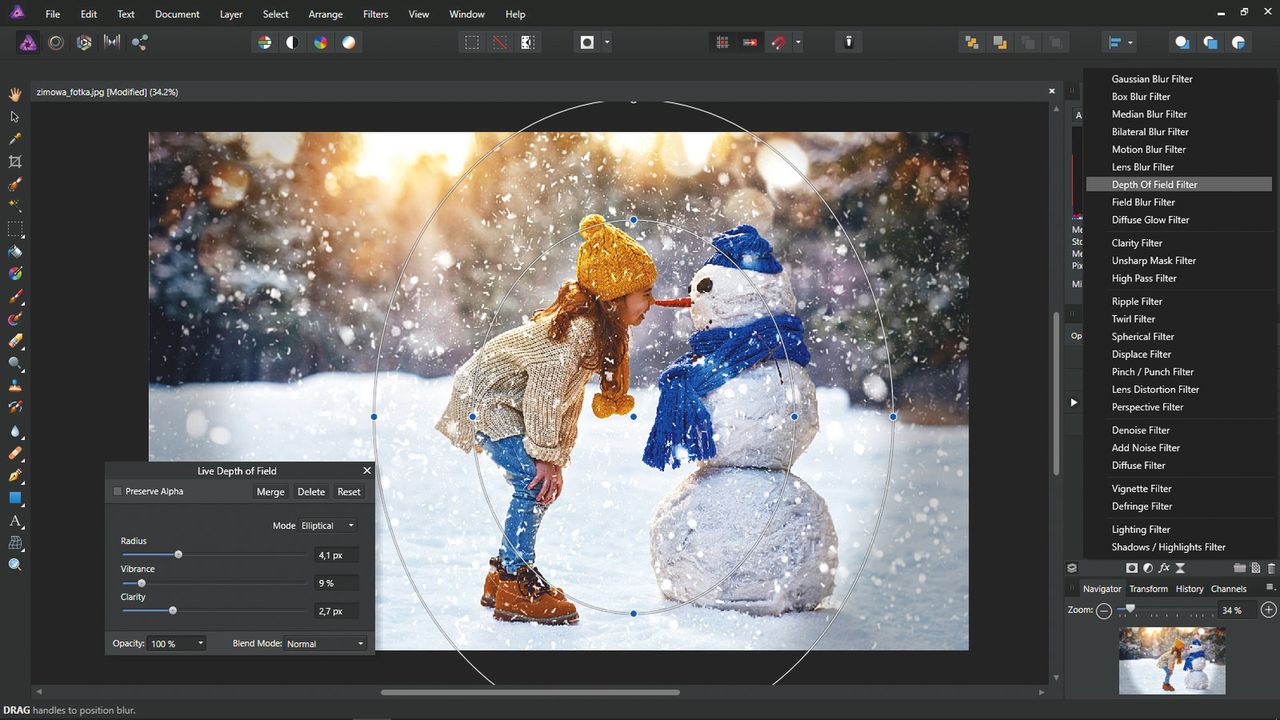Viewport: 1280px width, 720px height.
Task: Apply Auto Colors from toolbar
Action: point(320,42)
